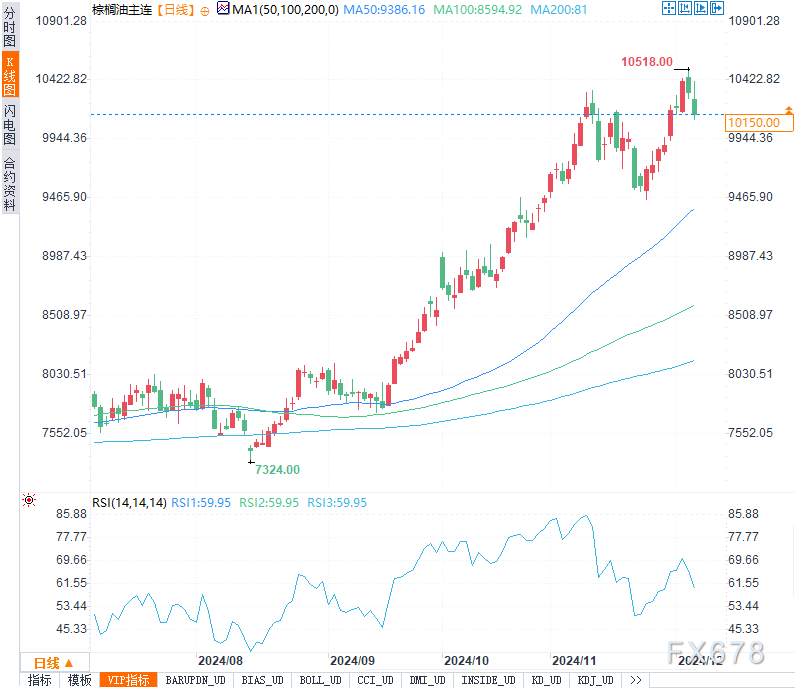Viewport: 795px width, 688px height.
Task: Click the 模板 button
Action: [x=79, y=680]
